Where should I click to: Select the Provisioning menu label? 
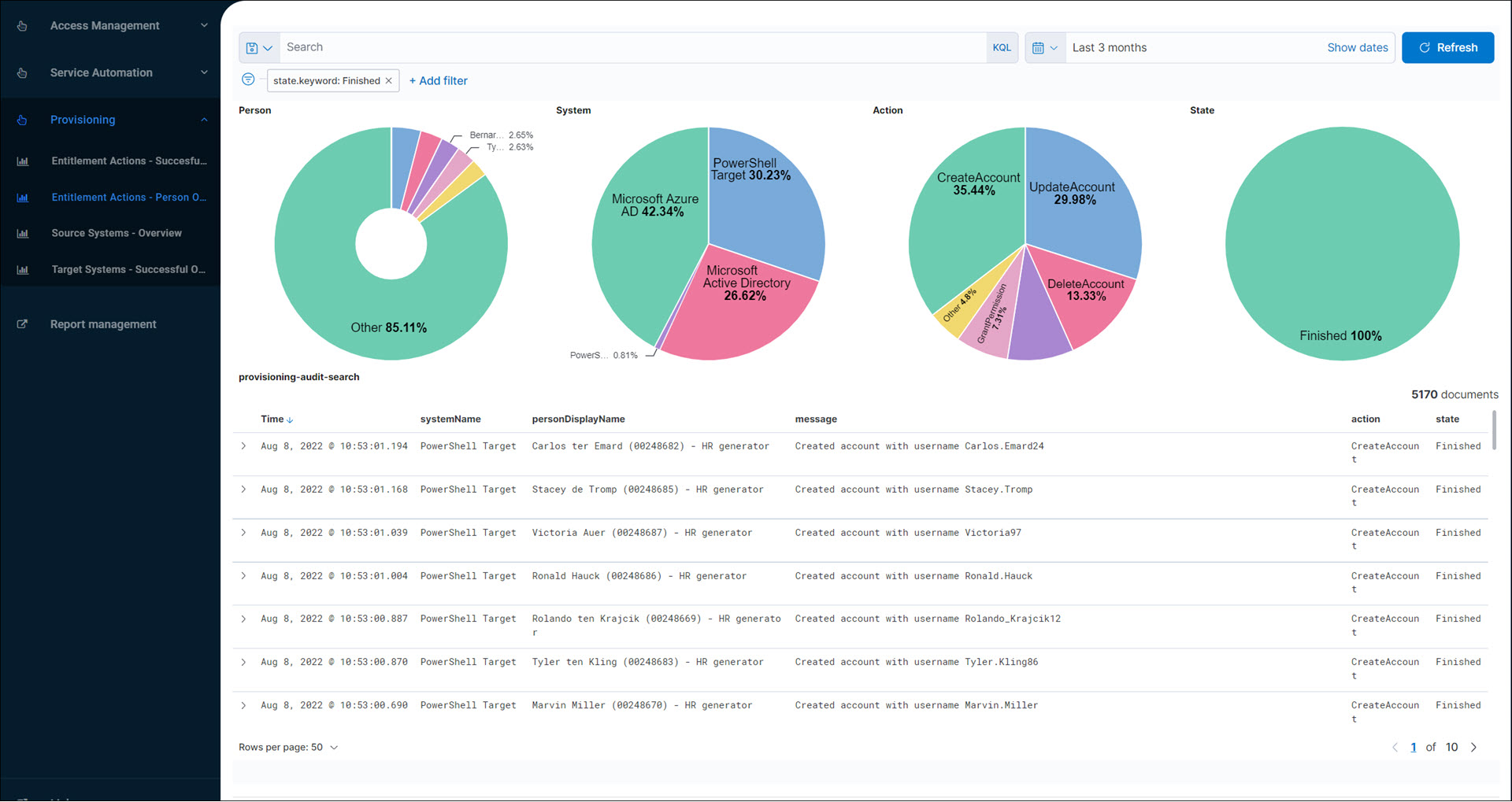point(83,120)
